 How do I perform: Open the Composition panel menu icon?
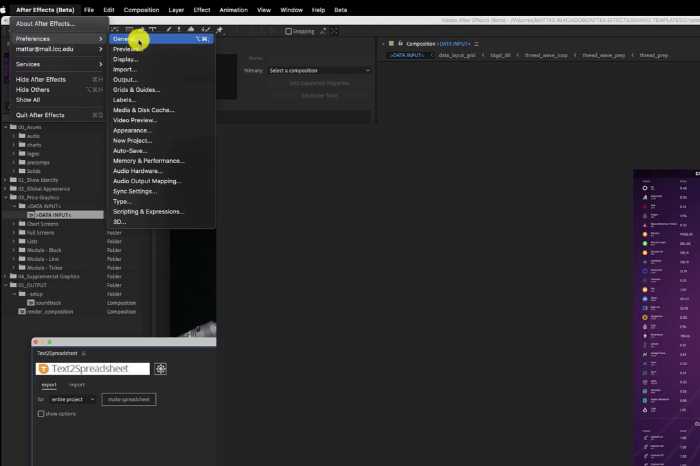(x=476, y=44)
